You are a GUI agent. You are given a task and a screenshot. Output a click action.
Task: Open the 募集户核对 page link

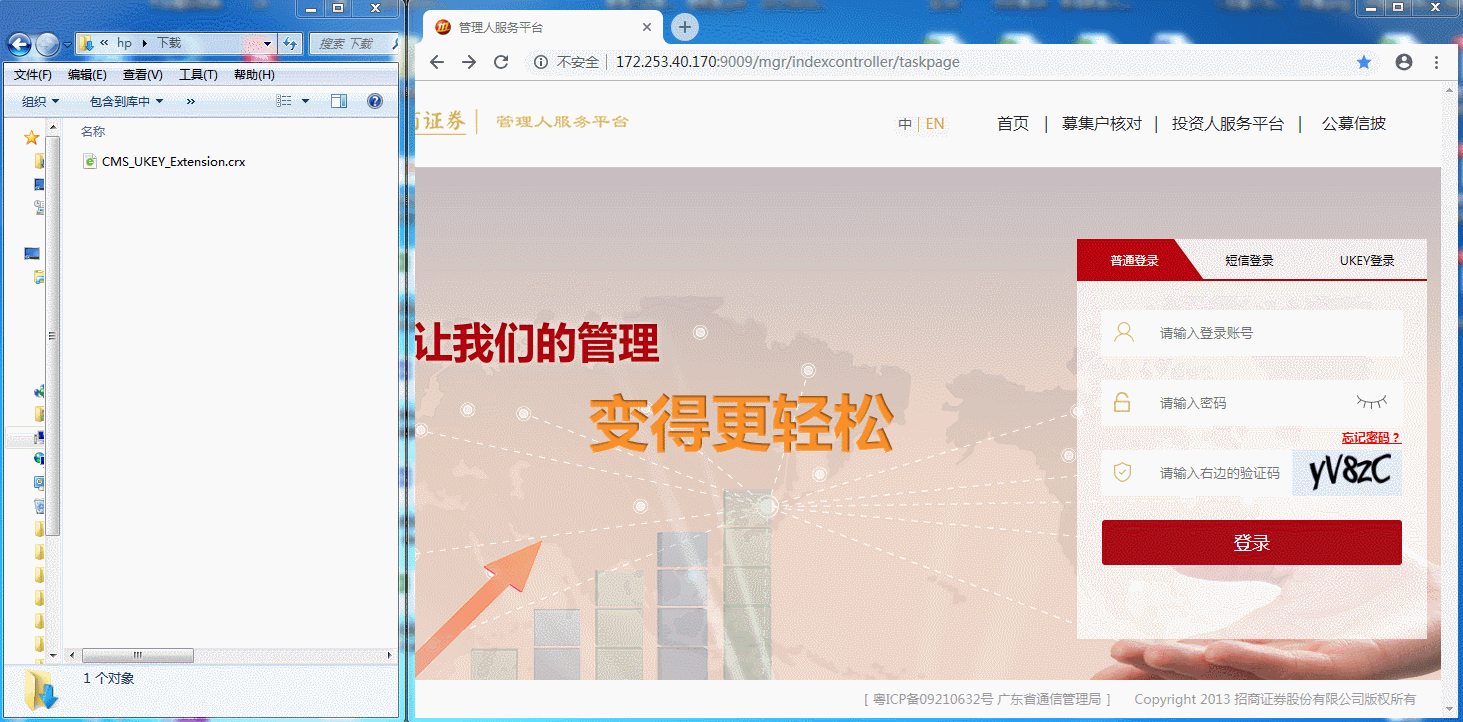pos(1102,124)
